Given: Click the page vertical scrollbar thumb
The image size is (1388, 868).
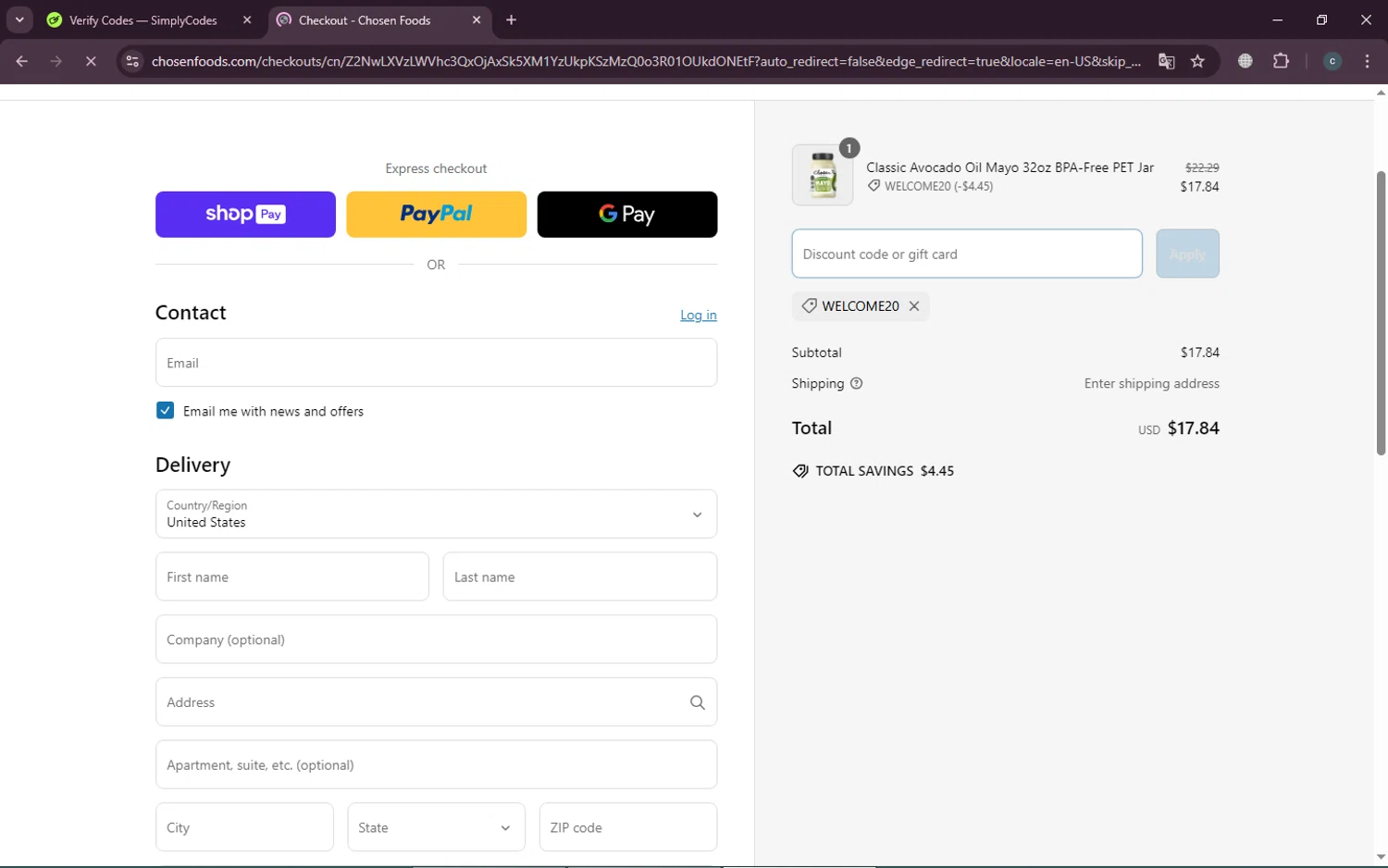Looking at the screenshot, I should click(x=1381, y=313).
